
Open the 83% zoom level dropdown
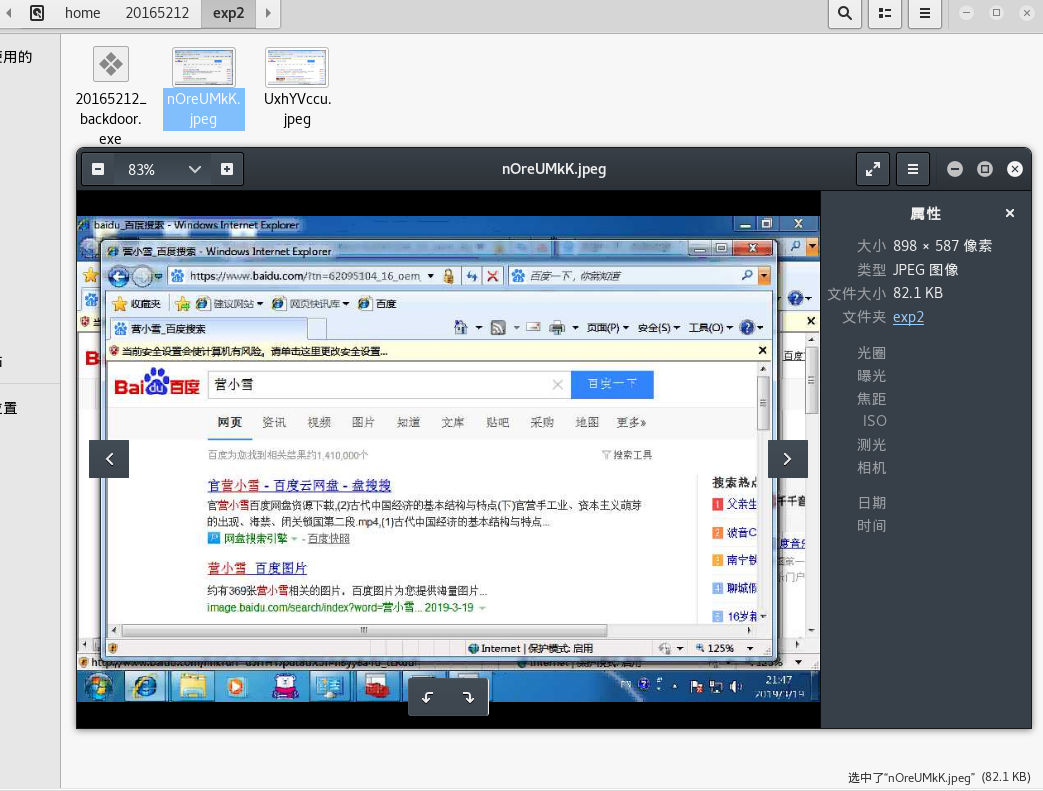point(194,169)
